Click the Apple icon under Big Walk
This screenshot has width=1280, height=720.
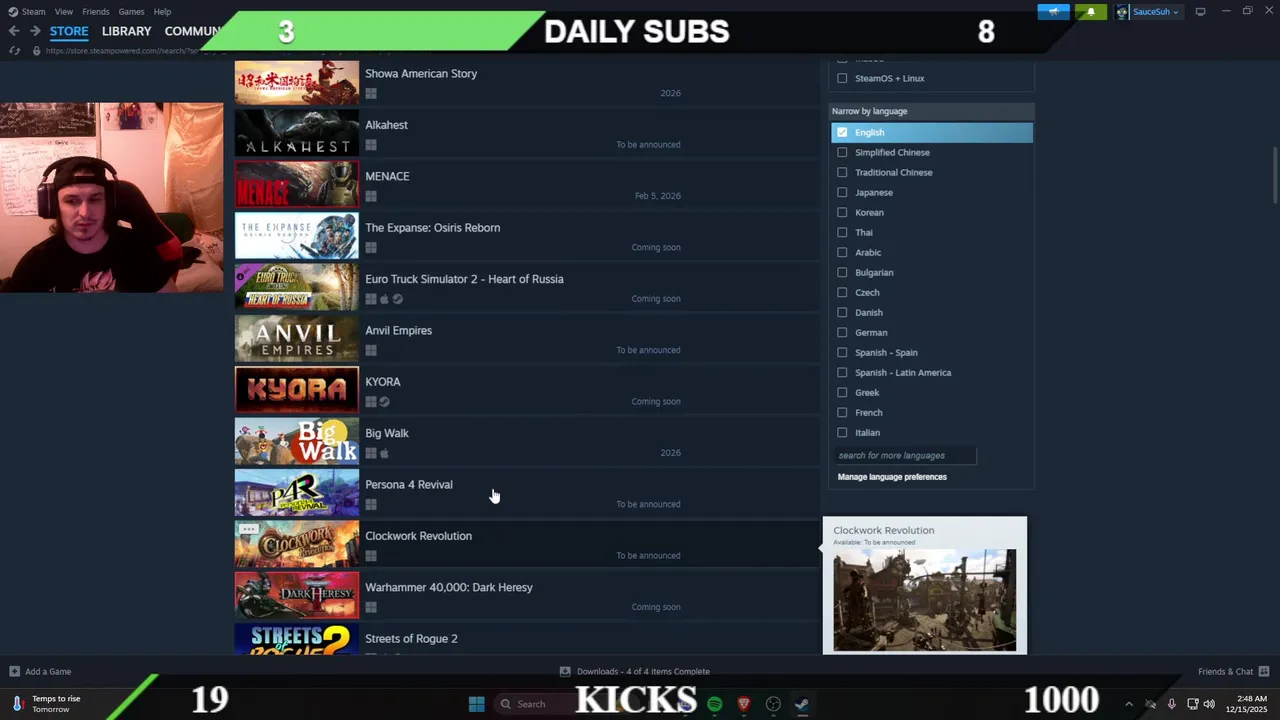(384, 453)
